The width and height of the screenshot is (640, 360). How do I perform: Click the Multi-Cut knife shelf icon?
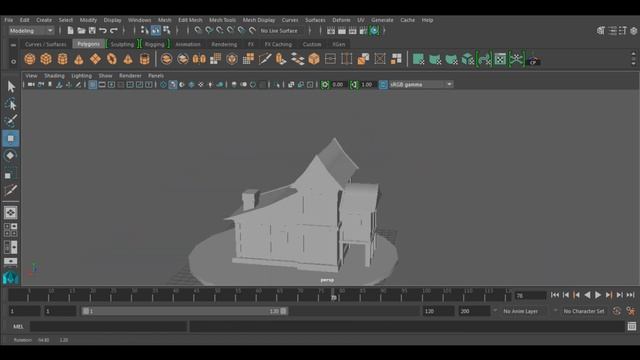(x=264, y=59)
